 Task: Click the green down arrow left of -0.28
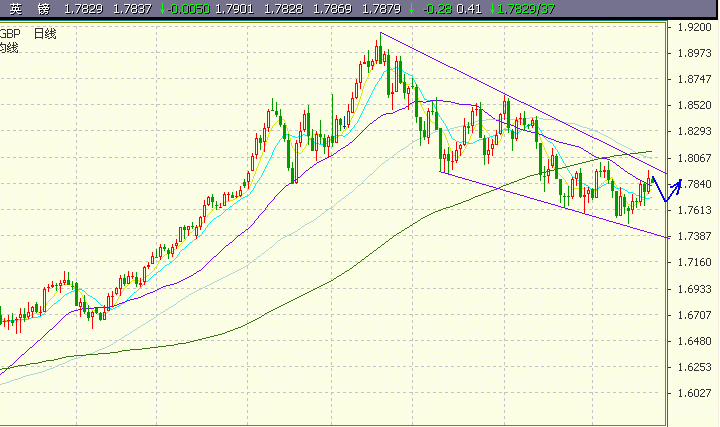pos(411,9)
